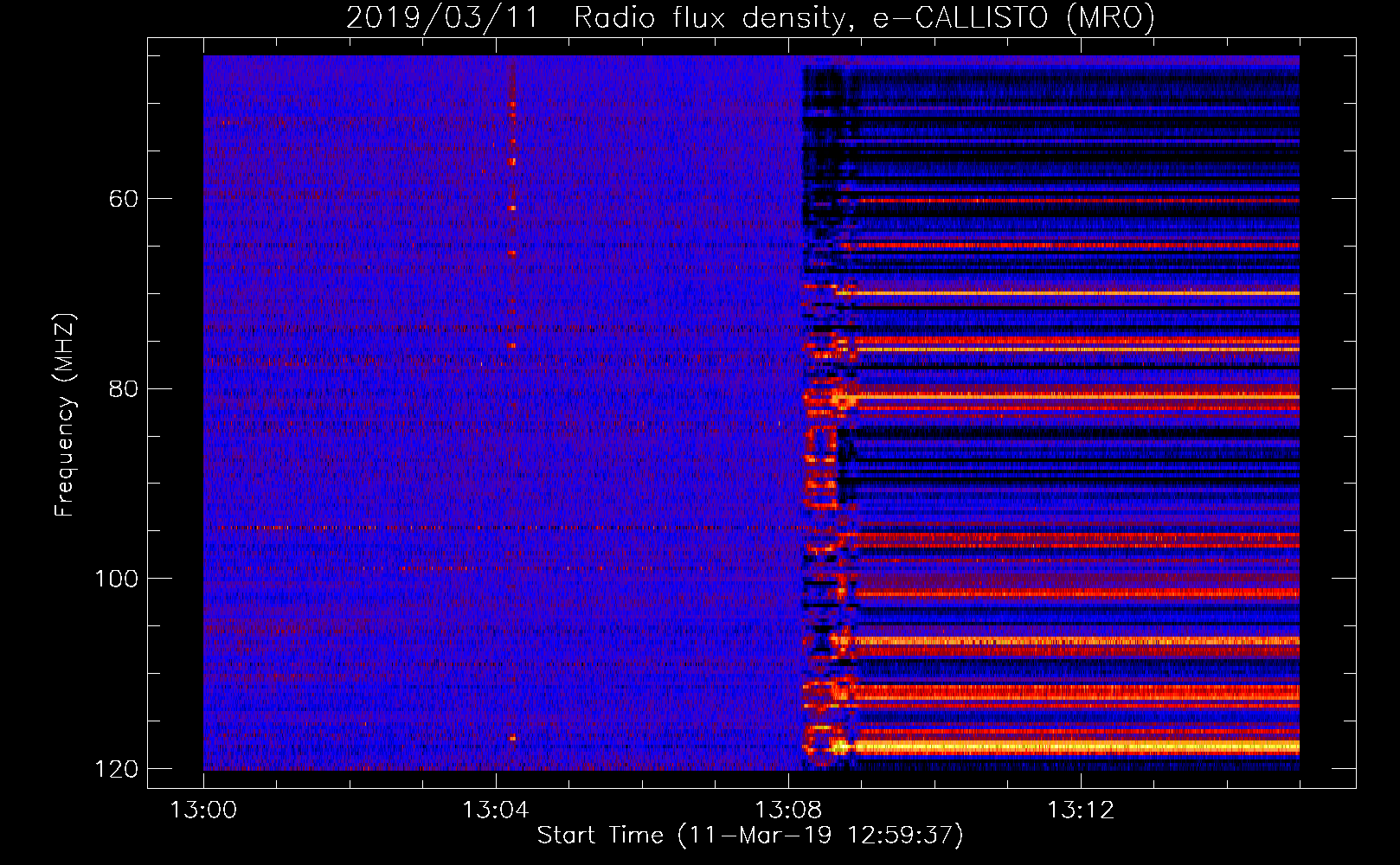The height and width of the screenshot is (865, 1400).
Task: Click the 120 frequency tick label
Action: (116, 769)
